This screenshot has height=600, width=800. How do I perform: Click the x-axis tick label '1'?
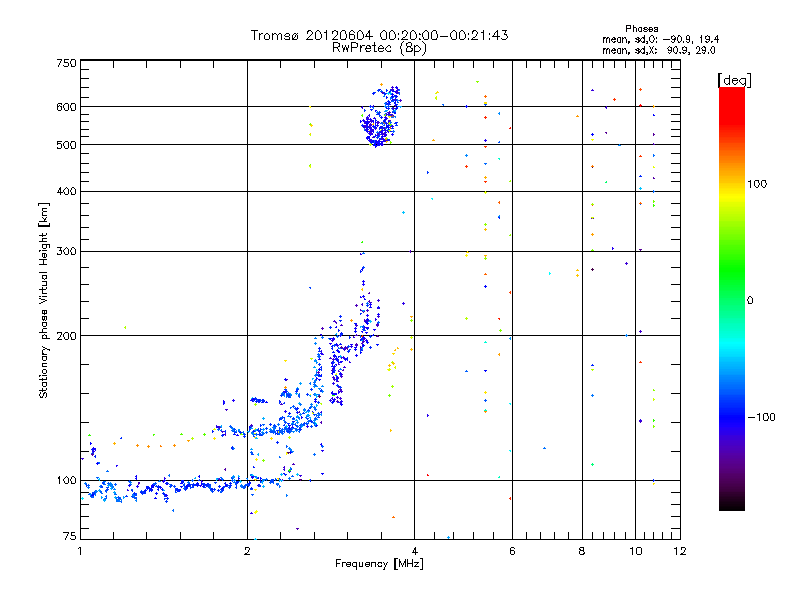tap(80, 551)
